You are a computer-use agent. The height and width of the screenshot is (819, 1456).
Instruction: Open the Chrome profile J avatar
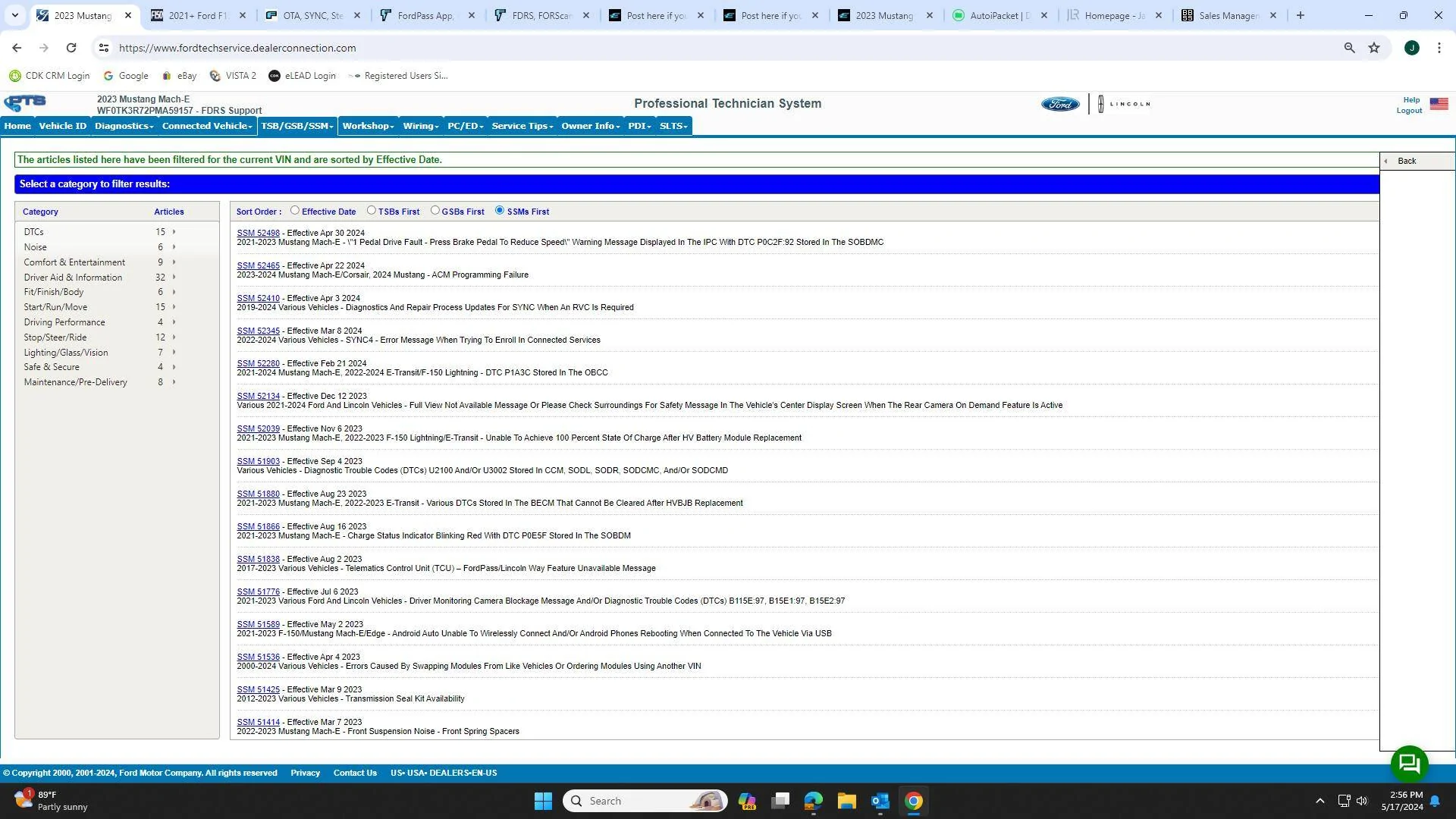click(x=1411, y=48)
